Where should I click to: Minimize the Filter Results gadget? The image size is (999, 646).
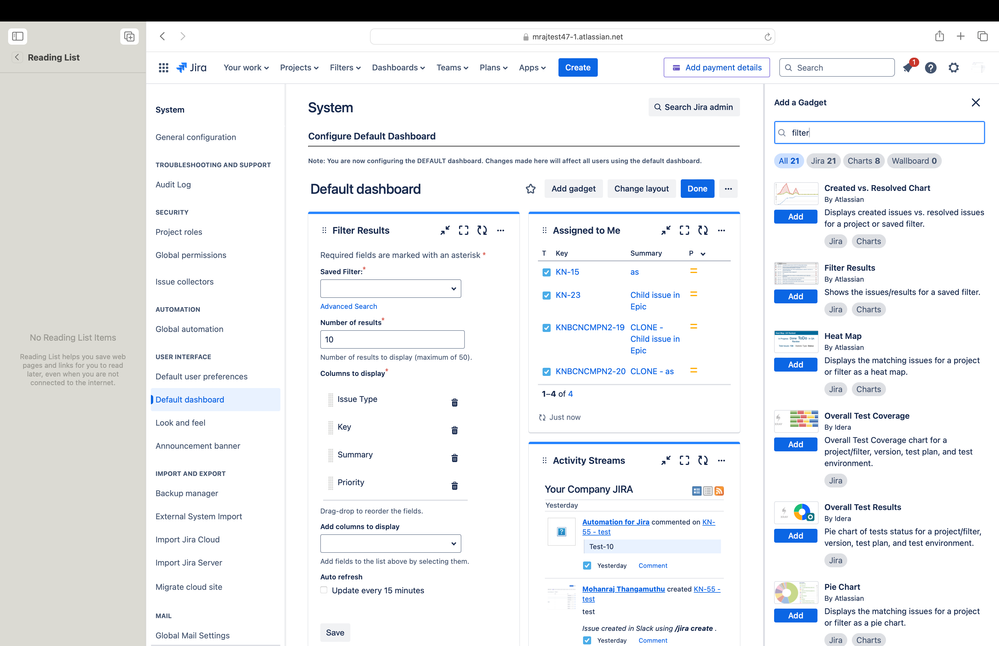coord(445,231)
